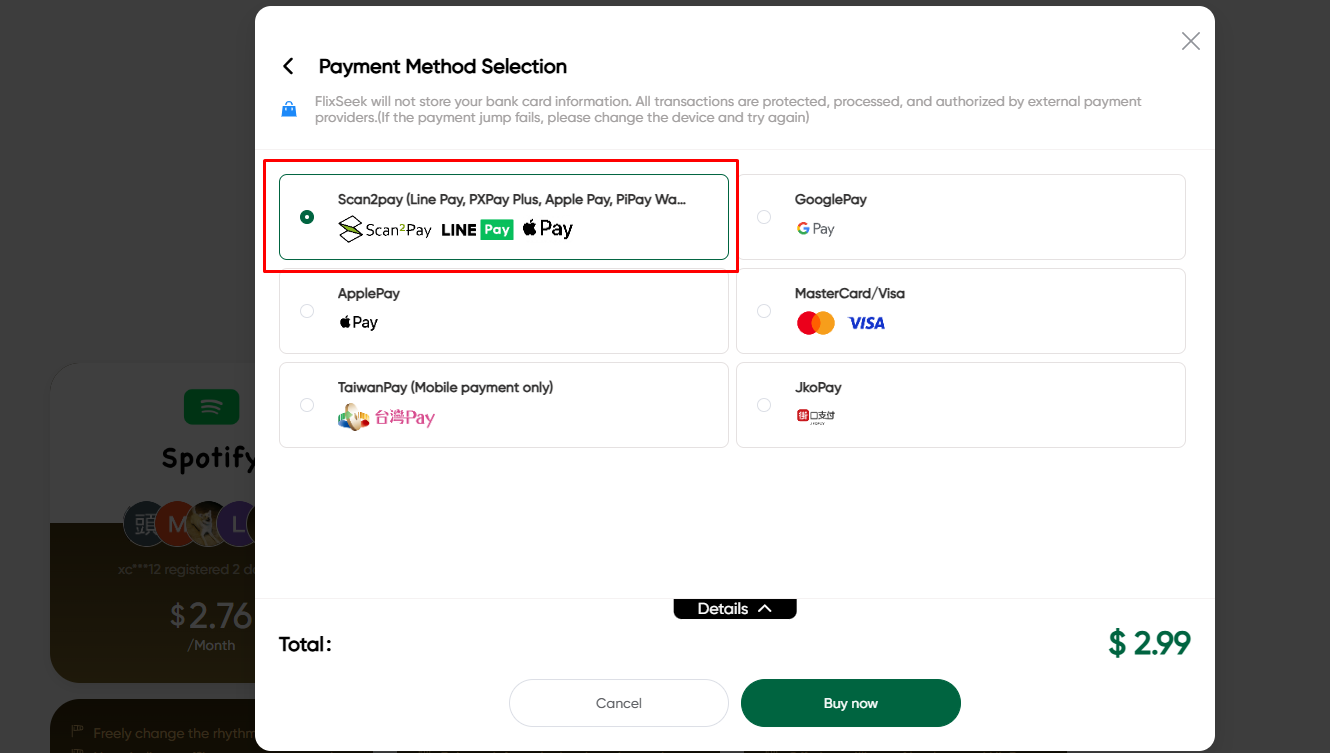The height and width of the screenshot is (753, 1330).
Task: Select the MasterCard/Visa radio button
Action: 764,311
